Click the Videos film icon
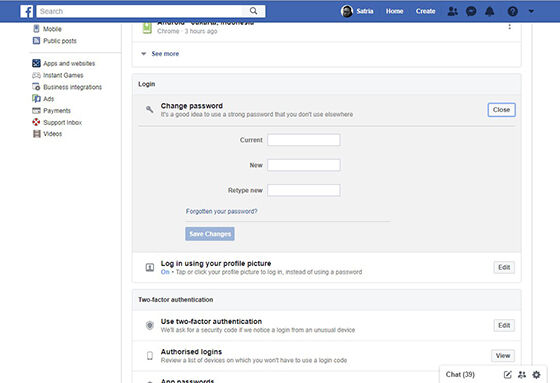 point(36,134)
